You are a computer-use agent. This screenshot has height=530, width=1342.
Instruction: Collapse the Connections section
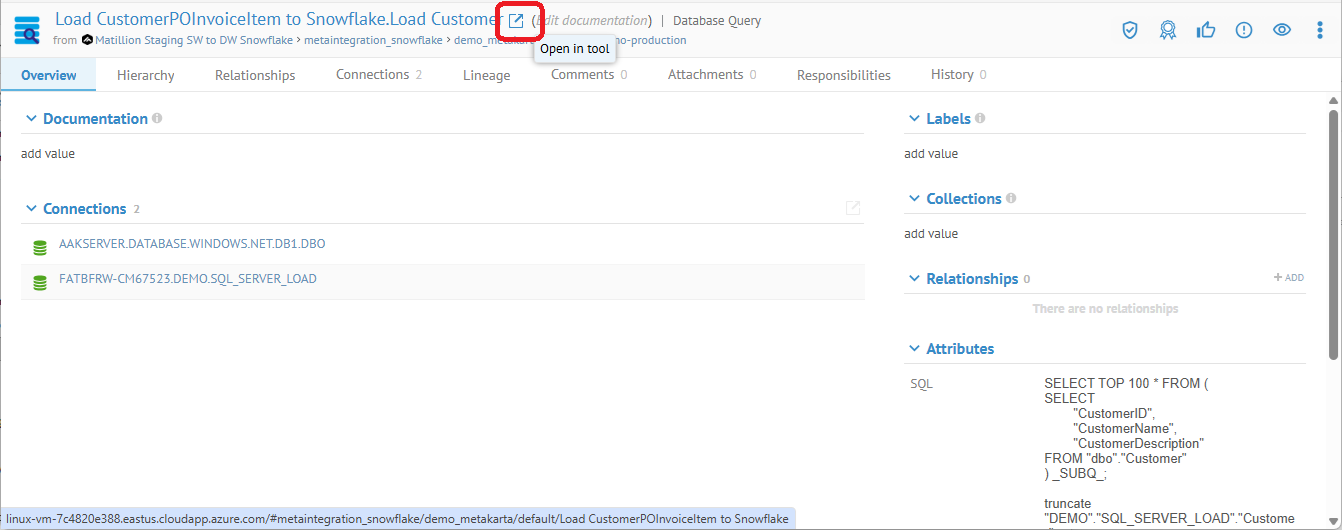(x=29, y=209)
